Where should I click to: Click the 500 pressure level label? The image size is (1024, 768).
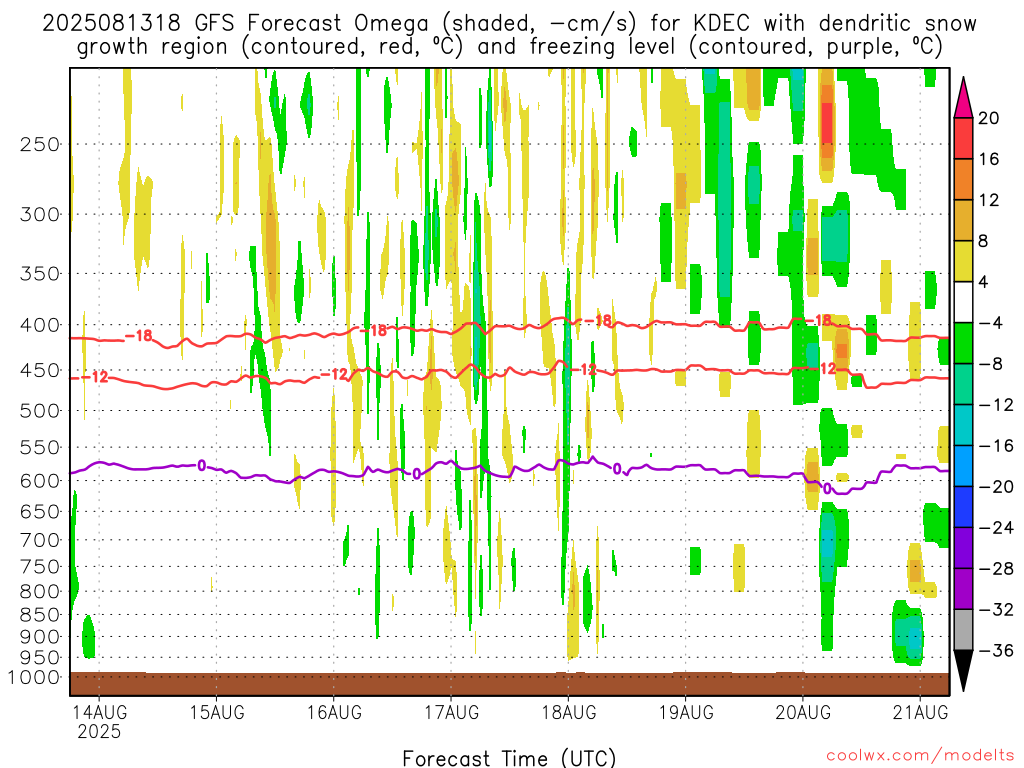[40, 411]
